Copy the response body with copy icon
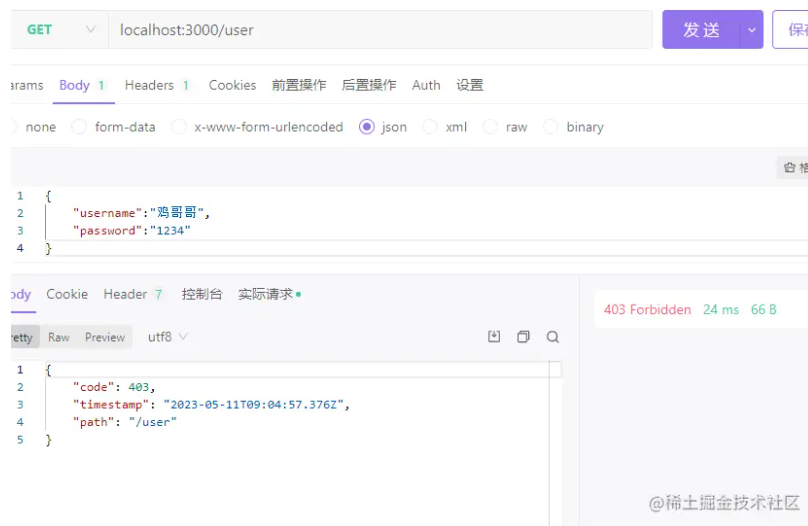Image resolution: width=808 pixels, height=526 pixels. [523, 336]
